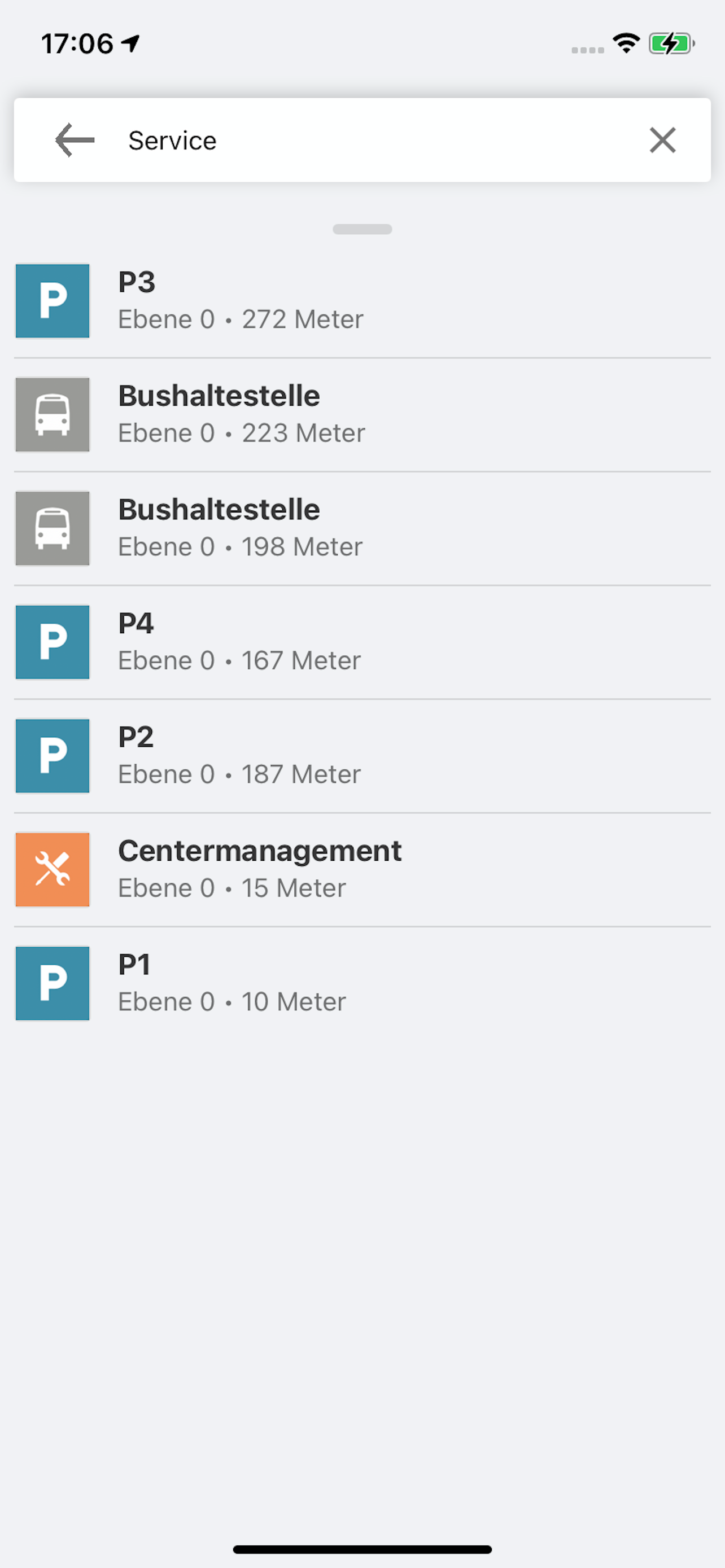
Task: Open the Centermanagement entry
Action: click(362, 869)
